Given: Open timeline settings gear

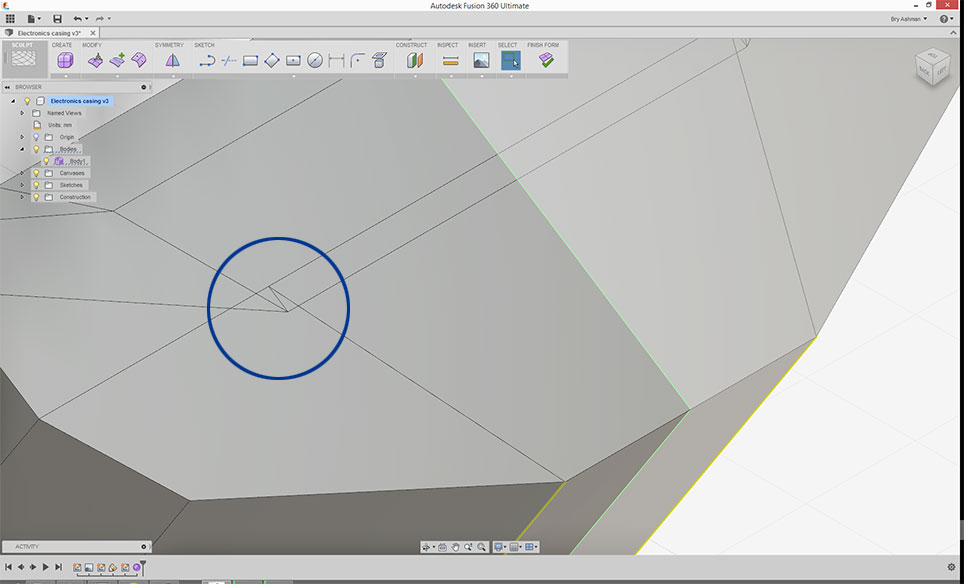Looking at the screenshot, I should coord(952,567).
